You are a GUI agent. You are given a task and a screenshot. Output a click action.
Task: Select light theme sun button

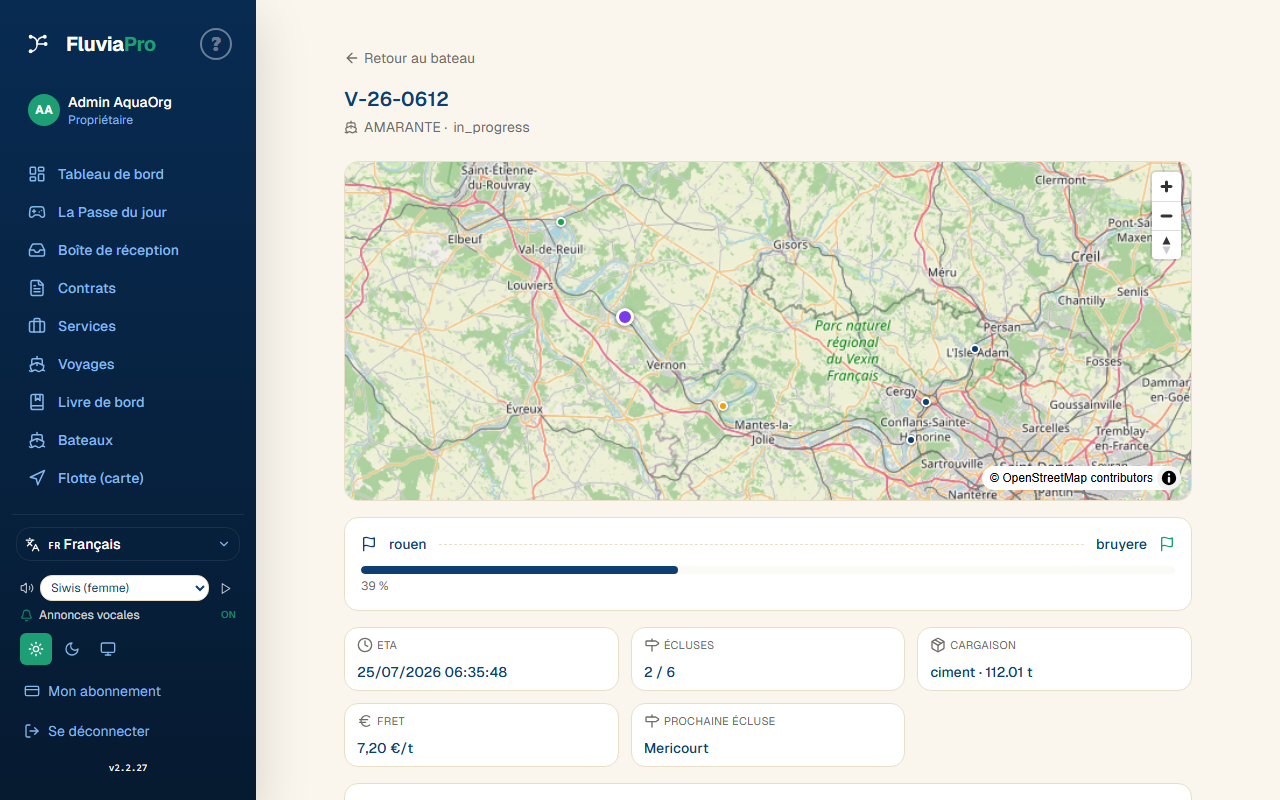point(36,649)
